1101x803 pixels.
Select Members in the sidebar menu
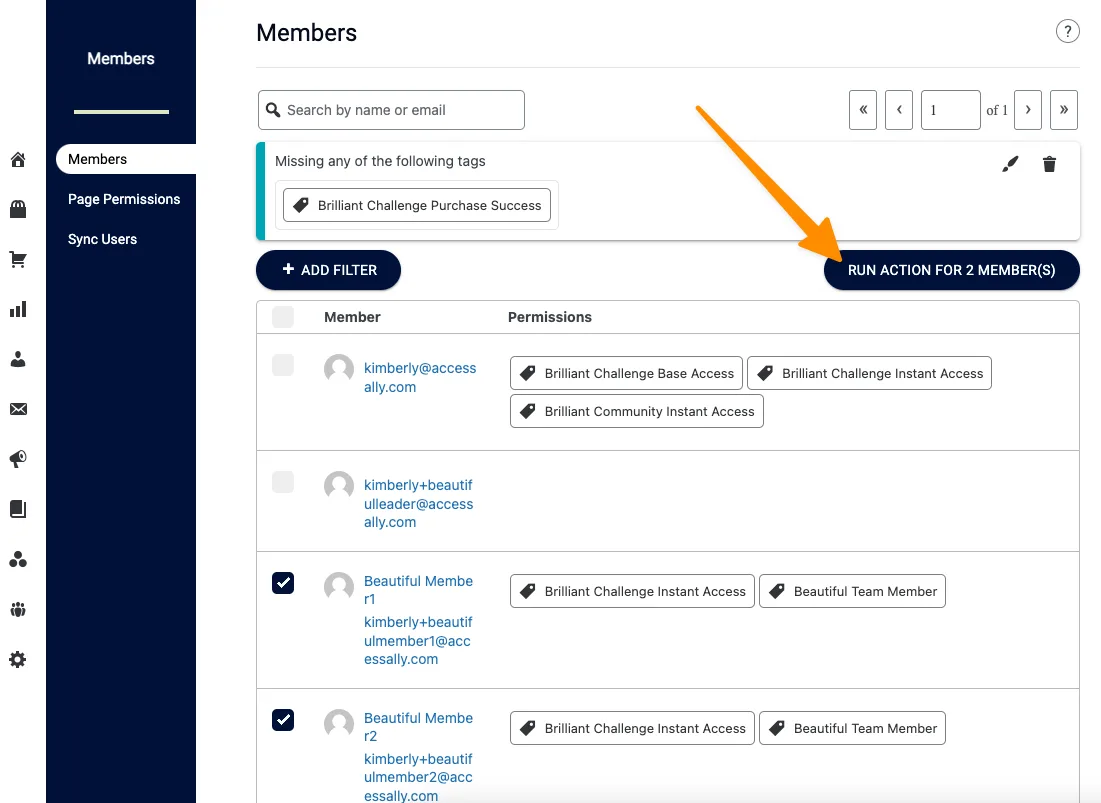point(126,159)
